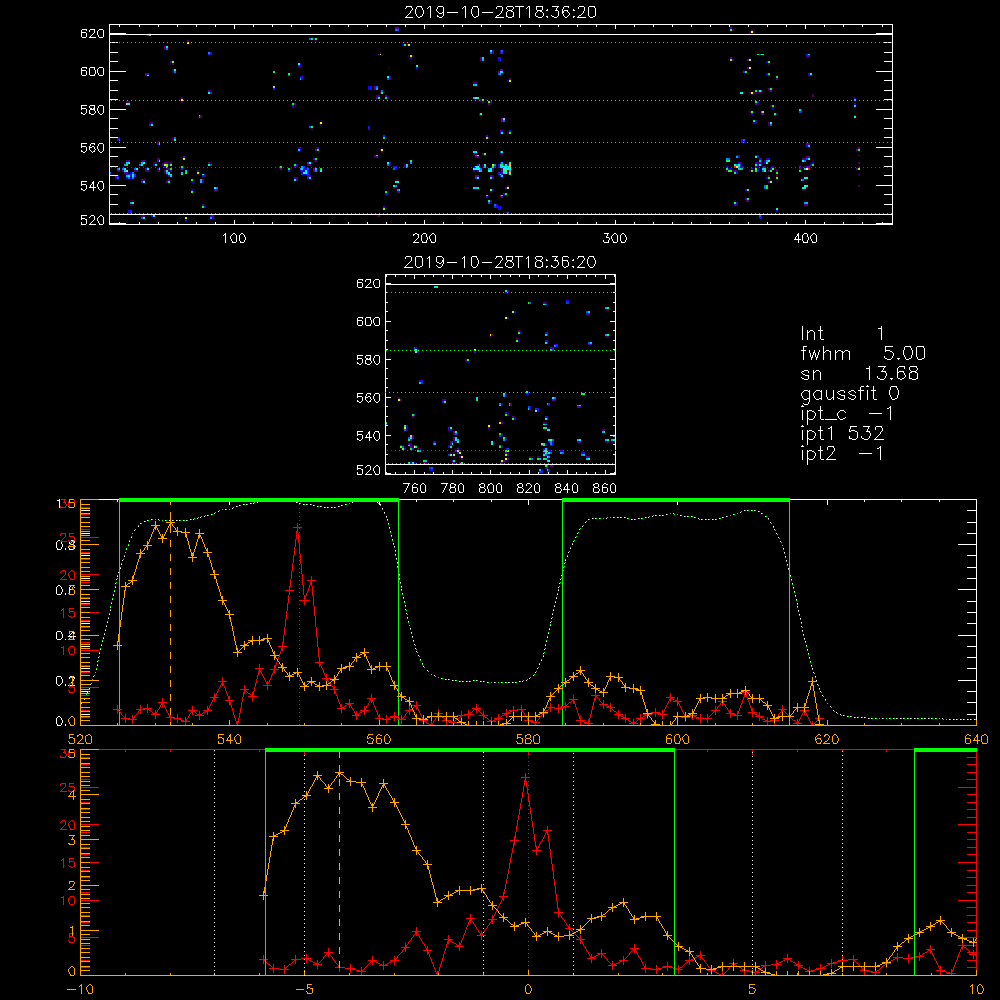Click x-axis label 300 on top plot

[x=615, y=239]
